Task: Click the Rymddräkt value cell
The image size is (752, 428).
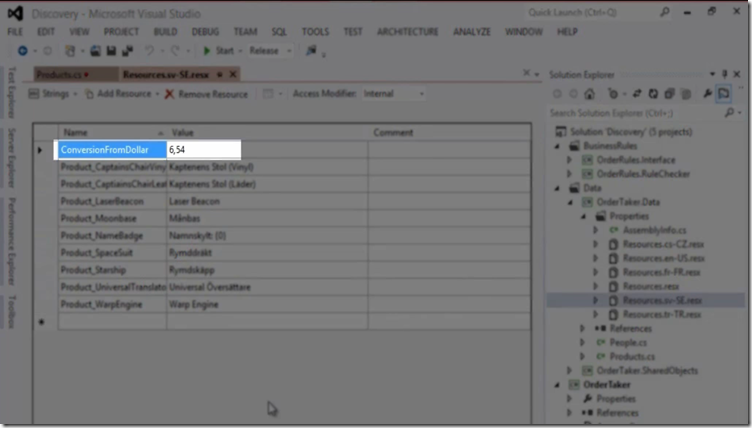Action: 267,253
